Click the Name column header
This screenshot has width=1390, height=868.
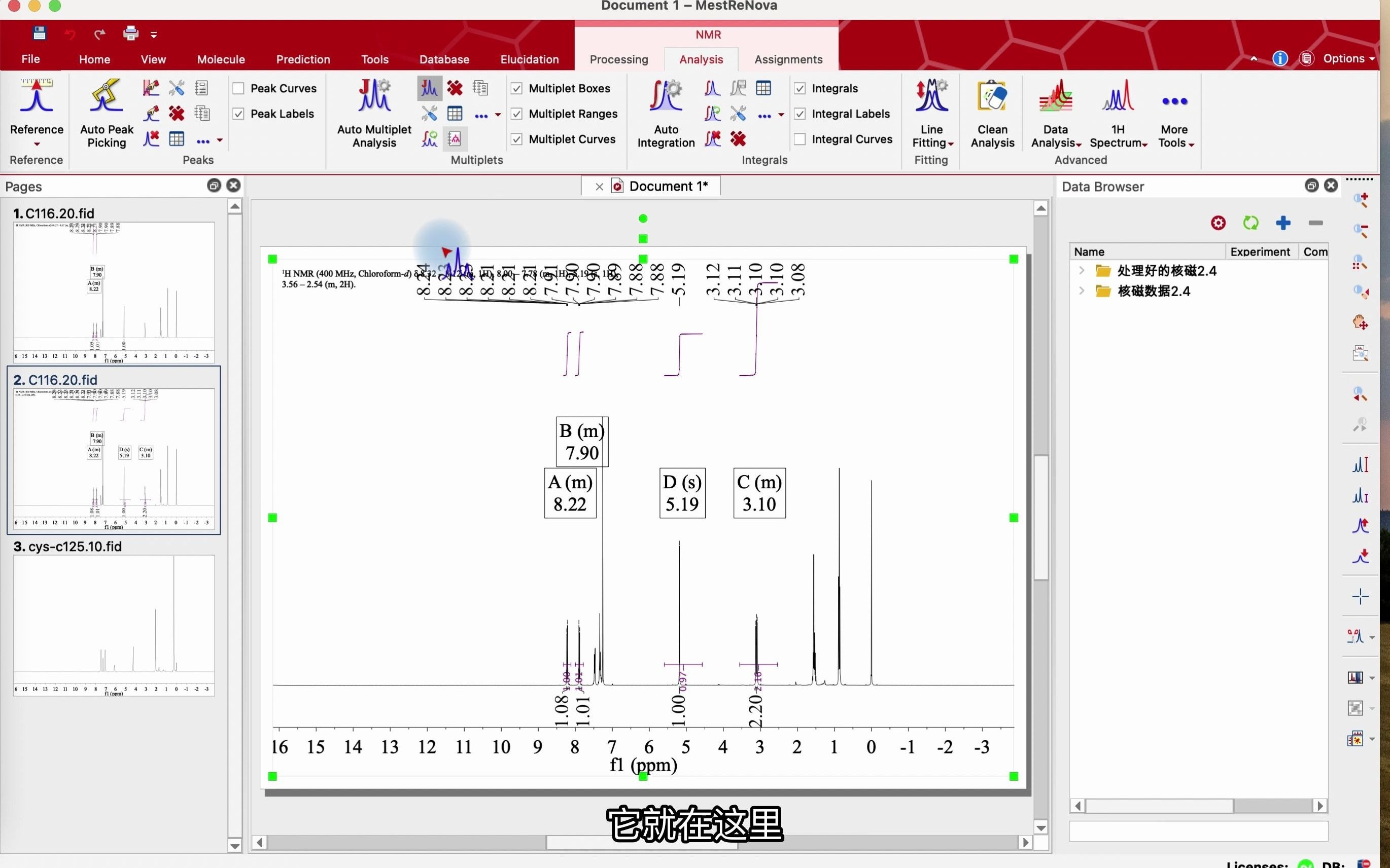1147,251
